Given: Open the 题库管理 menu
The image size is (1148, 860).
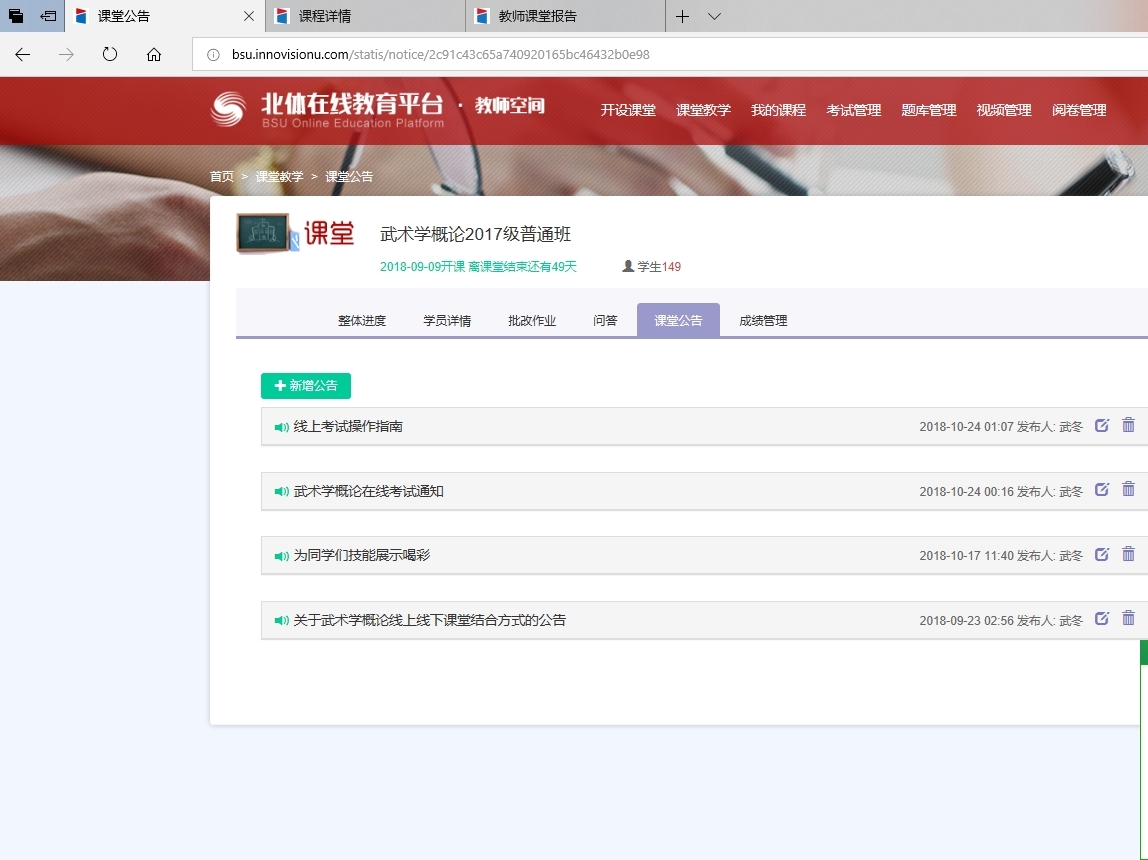Looking at the screenshot, I should point(928,110).
